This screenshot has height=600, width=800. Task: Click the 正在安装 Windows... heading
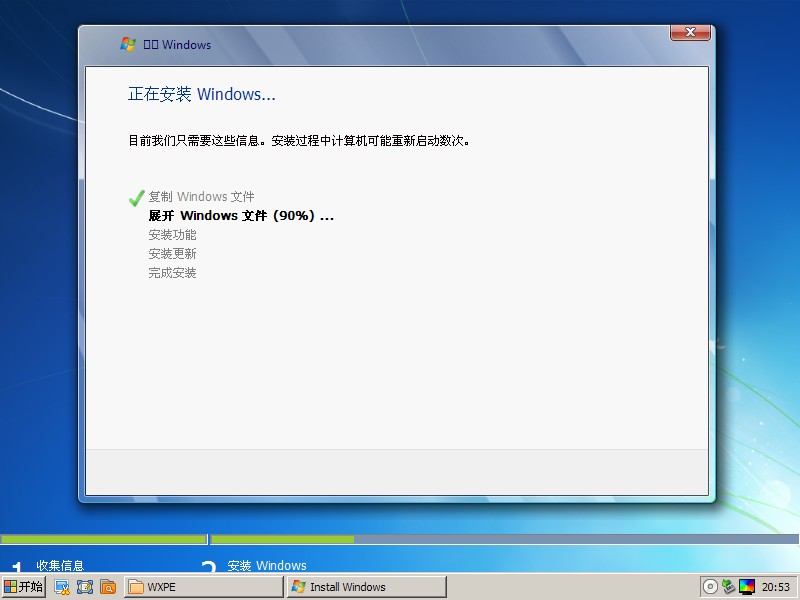point(202,94)
